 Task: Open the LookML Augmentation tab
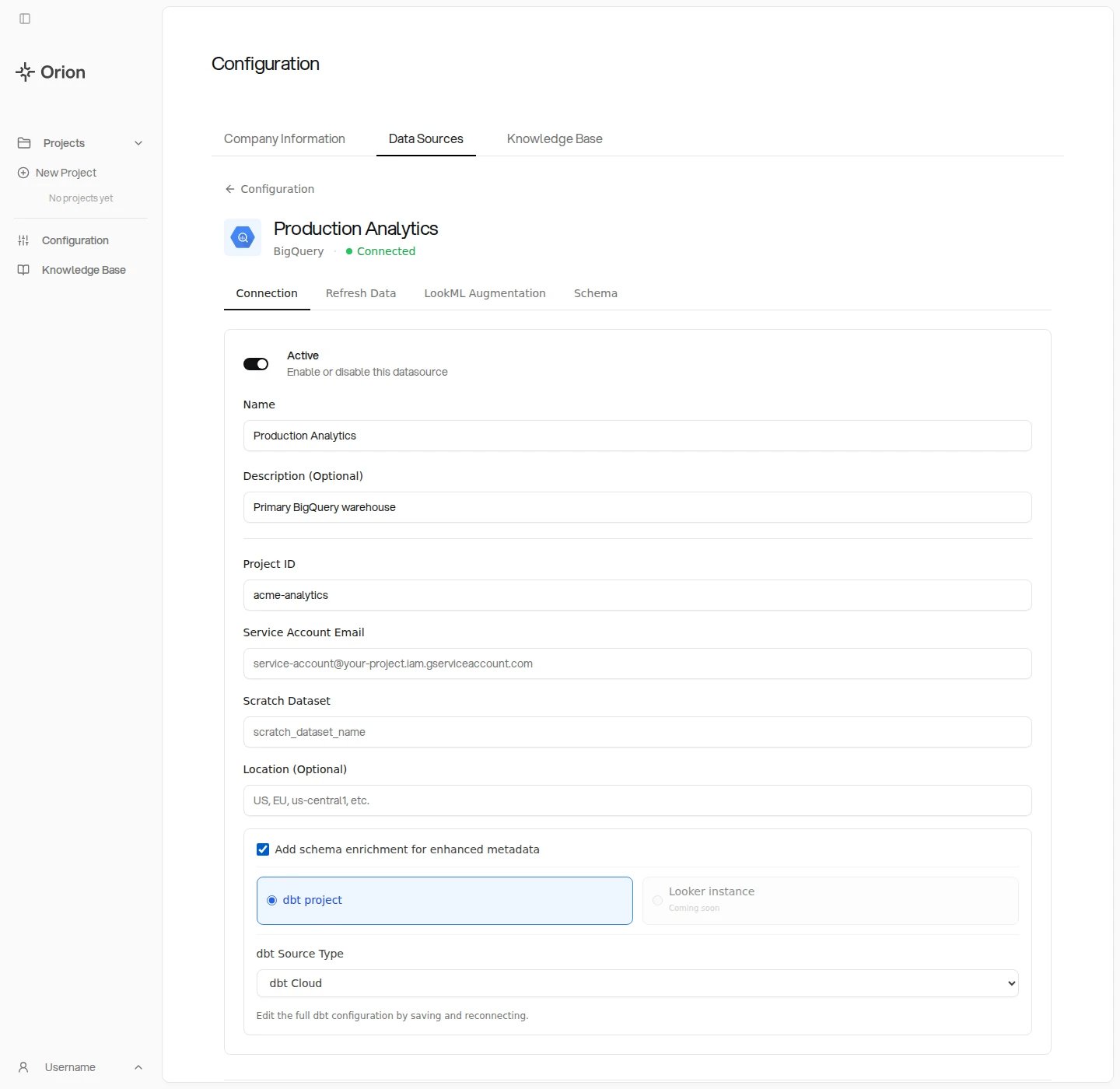click(485, 293)
